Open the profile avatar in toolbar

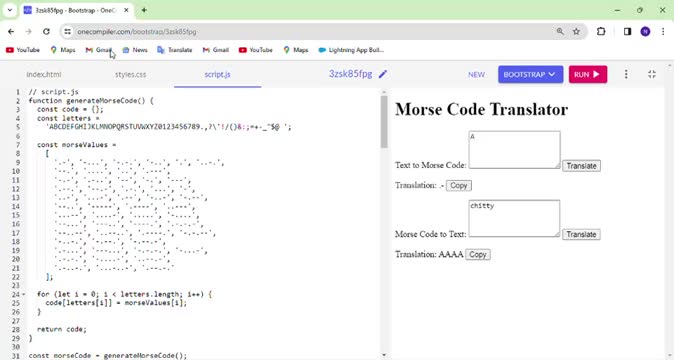[x=645, y=31]
